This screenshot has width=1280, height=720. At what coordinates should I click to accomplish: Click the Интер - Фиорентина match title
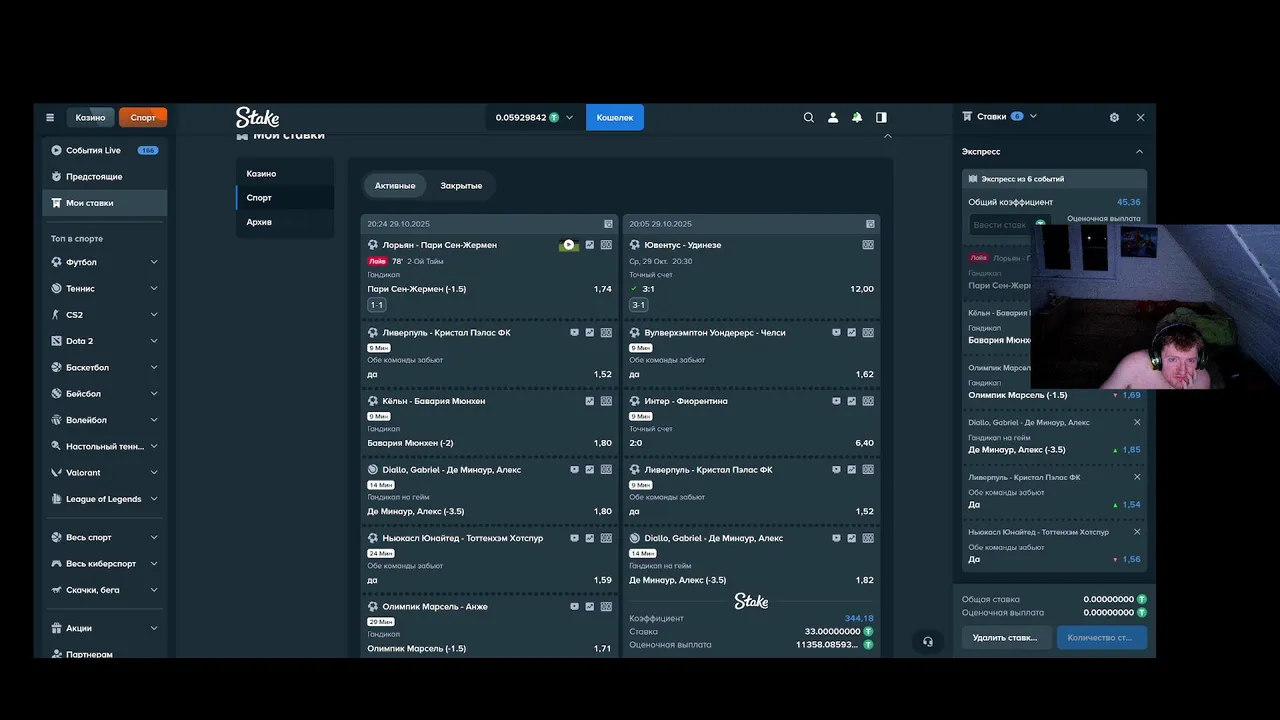(686, 401)
